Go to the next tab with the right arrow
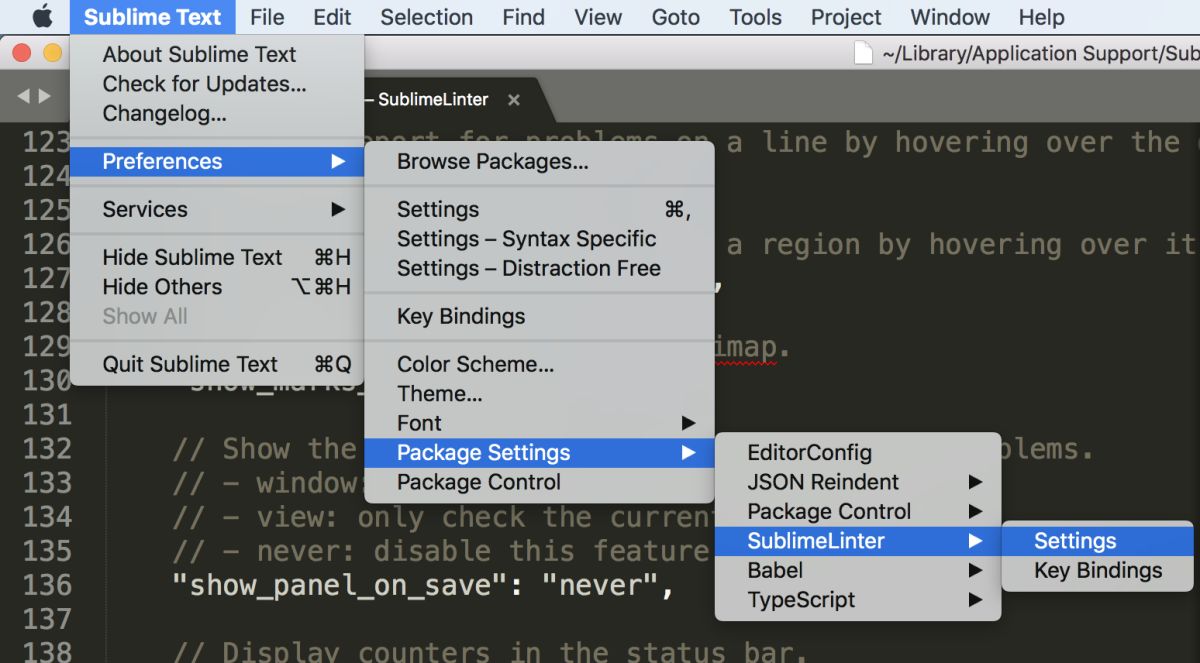 tap(43, 96)
